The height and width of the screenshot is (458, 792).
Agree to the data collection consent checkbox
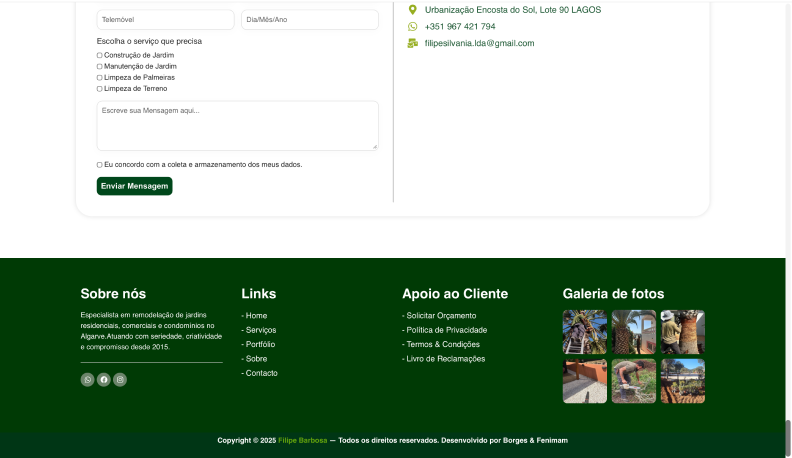100,164
